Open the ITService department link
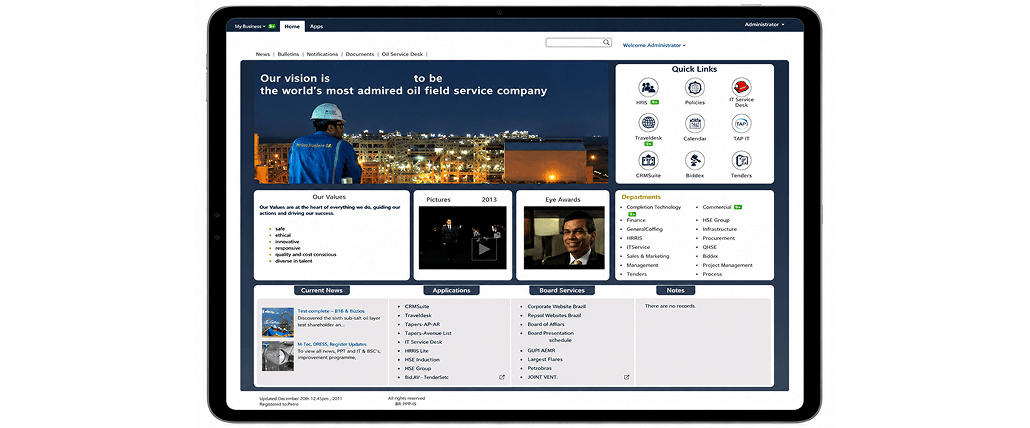This screenshot has width=1030, height=428. [x=638, y=247]
